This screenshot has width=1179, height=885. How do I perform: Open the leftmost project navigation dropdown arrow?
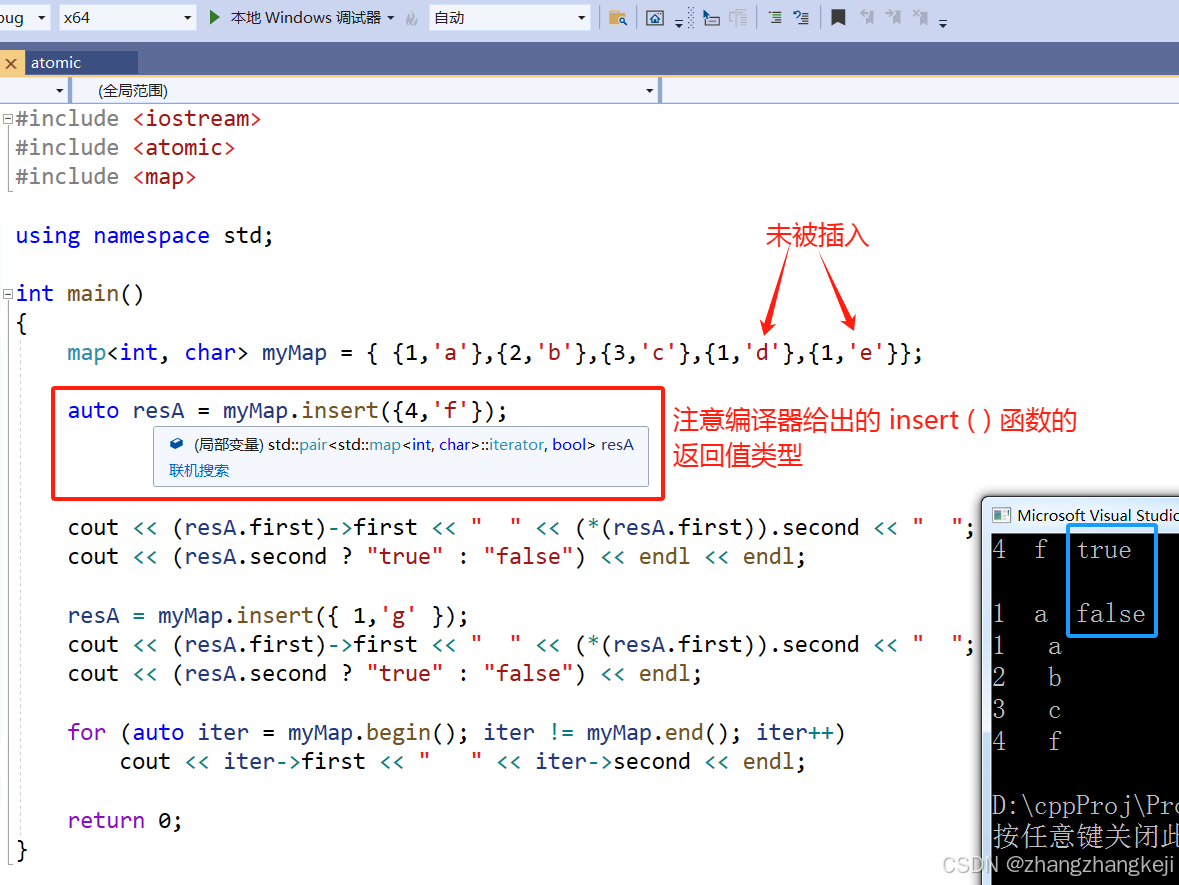(x=59, y=91)
